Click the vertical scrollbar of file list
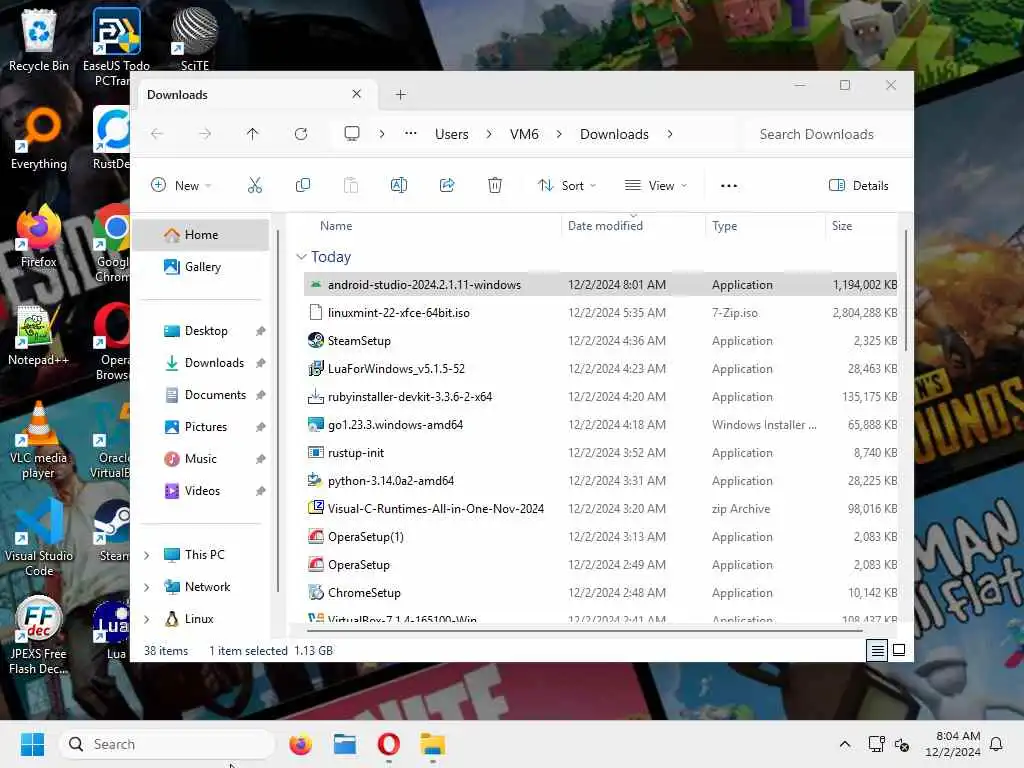Screen dimensions: 1024x768 tap(906, 291)
